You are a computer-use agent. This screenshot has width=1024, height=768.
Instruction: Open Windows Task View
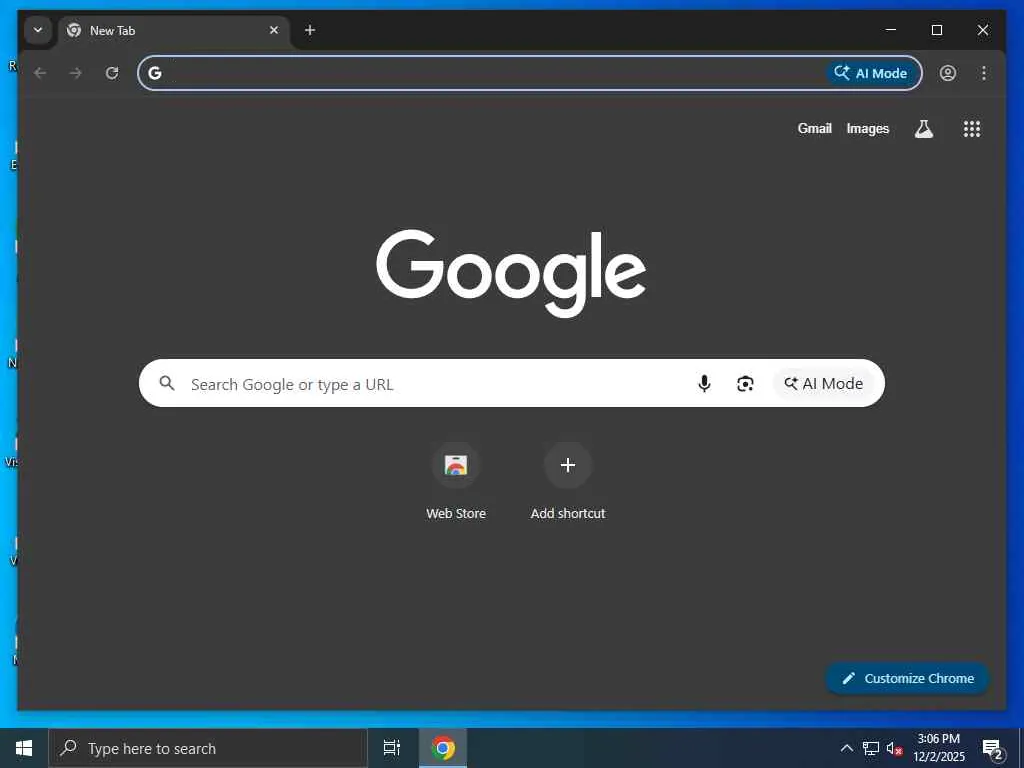coord(392,748)
